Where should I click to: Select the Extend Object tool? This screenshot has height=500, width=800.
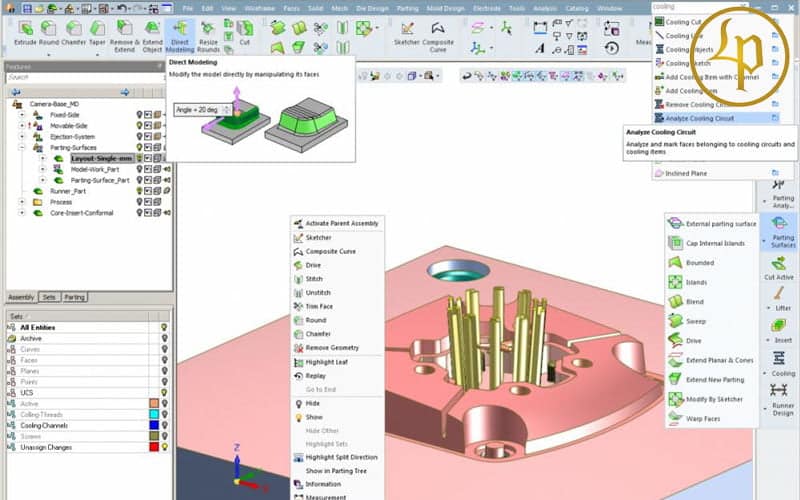pyautogui.click(x=152, y=36)
